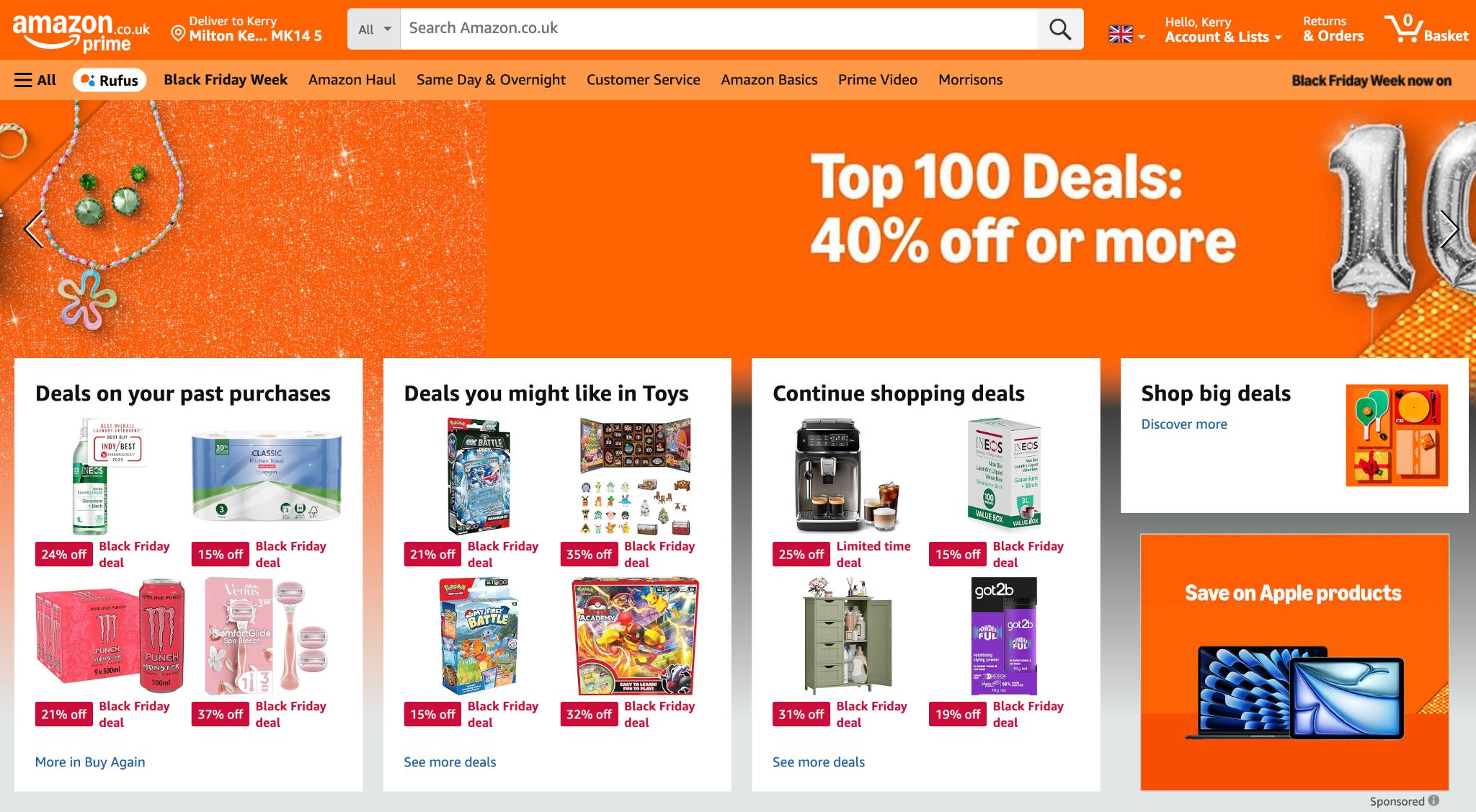1476x812 pixels.
Task: Go back using the left carousel arrow
Action: pyautogui.click(x=31, y=229)
